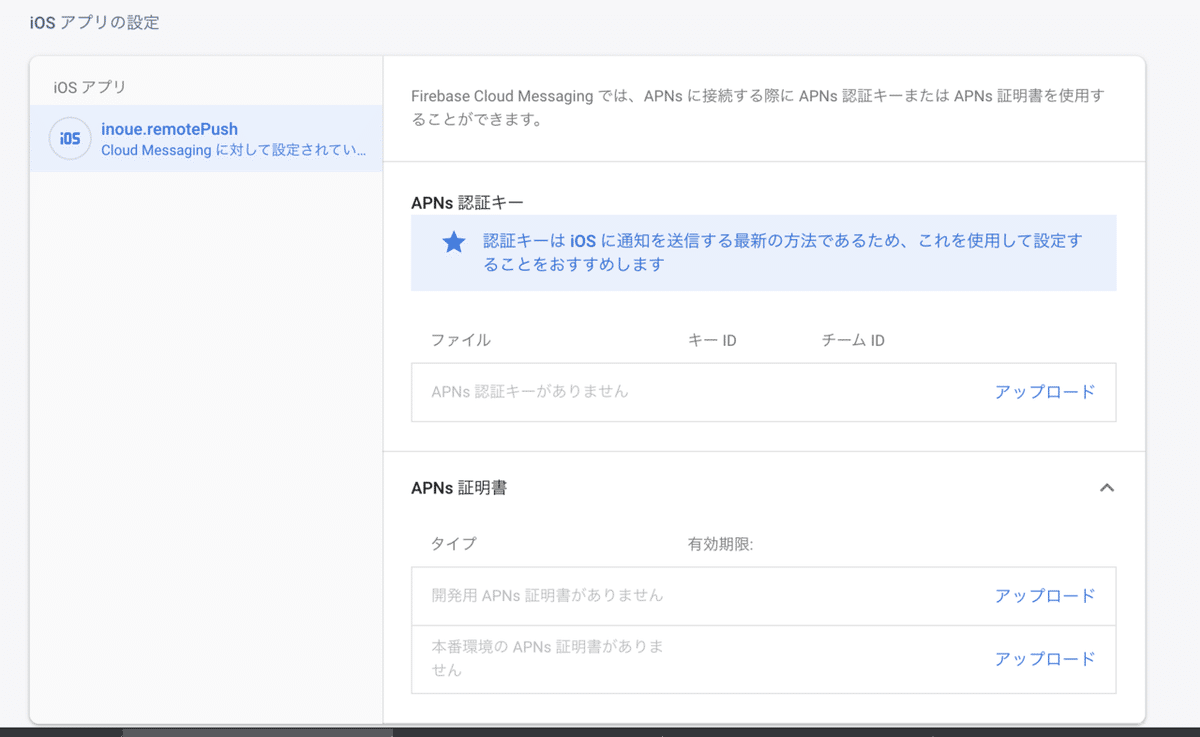This screenshot has height=737, width=1200.
Task: Click the 'APNs 認証キー' section heading
Action: [x=467, y=203]
